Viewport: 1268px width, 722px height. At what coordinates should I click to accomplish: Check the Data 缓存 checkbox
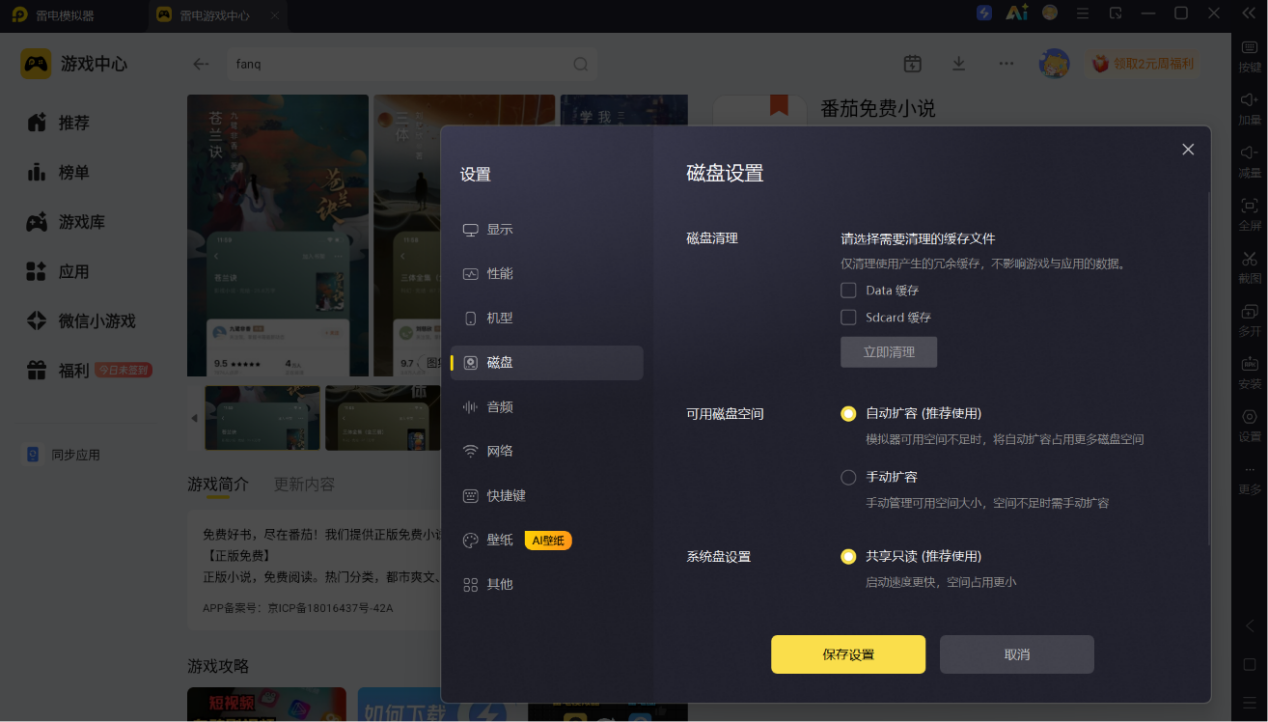[x=849, y=290]
